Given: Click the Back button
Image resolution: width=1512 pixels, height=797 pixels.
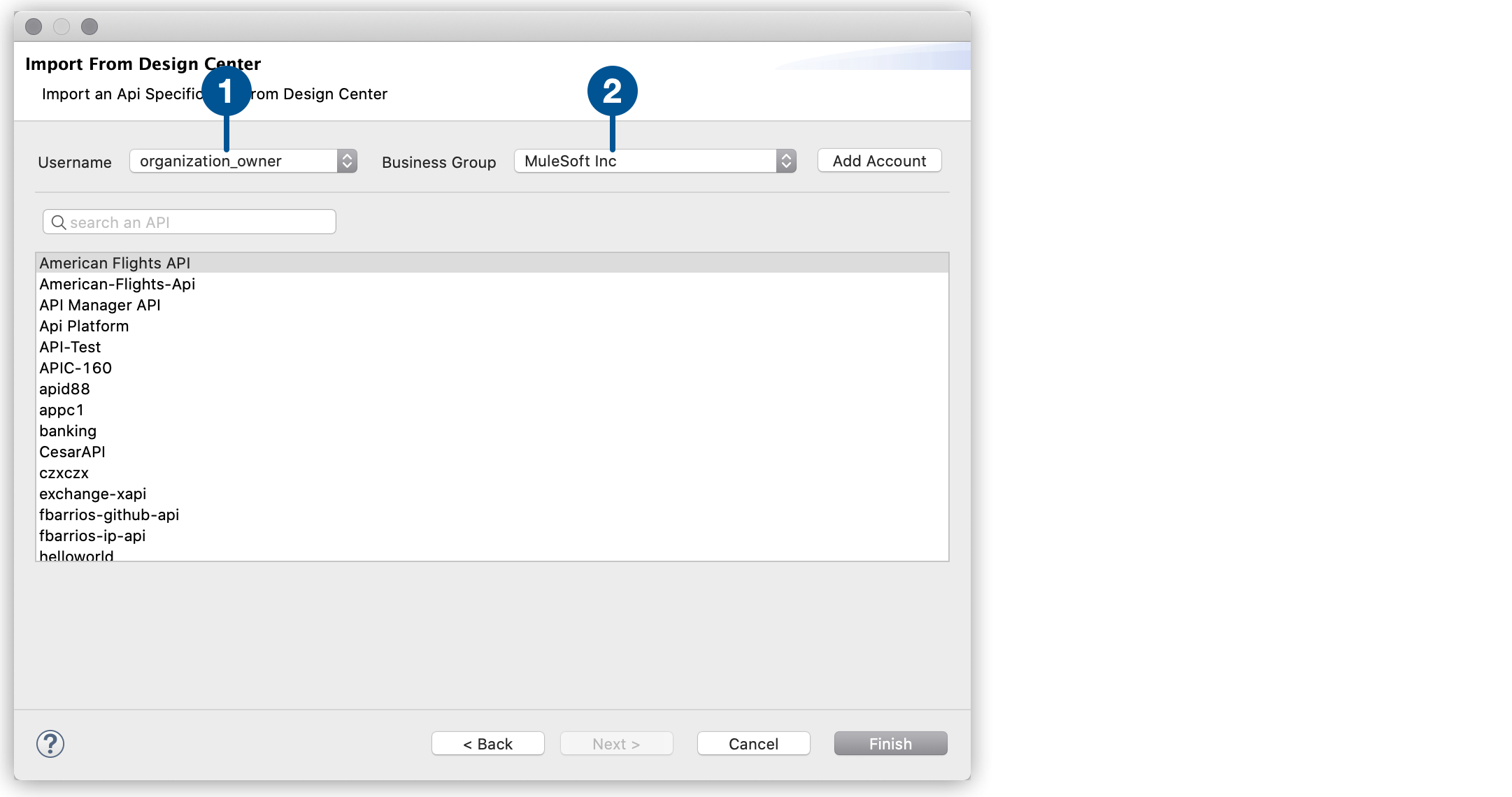Looking at the screenshot, I should [487, 743].
